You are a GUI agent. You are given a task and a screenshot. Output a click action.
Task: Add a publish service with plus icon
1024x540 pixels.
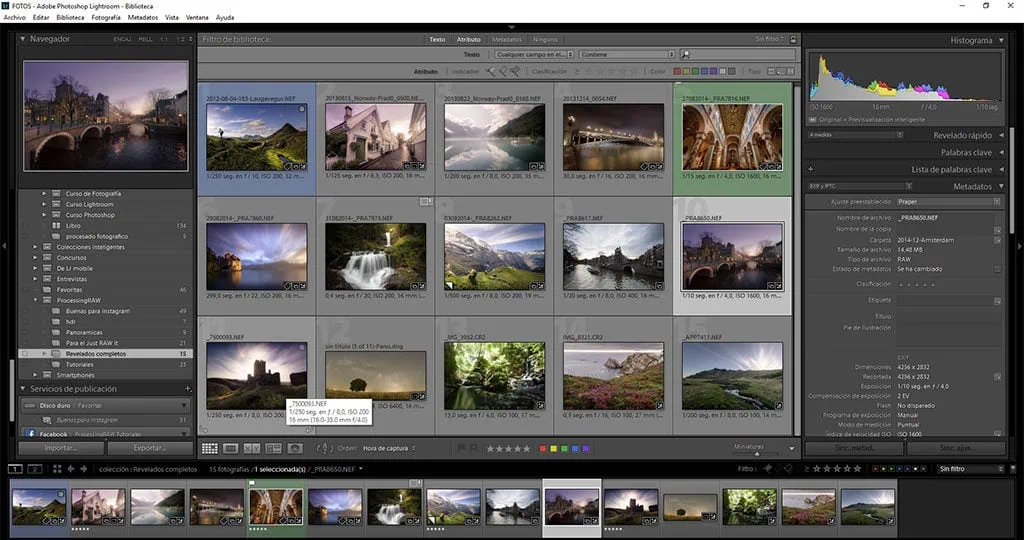click(188, 388)
